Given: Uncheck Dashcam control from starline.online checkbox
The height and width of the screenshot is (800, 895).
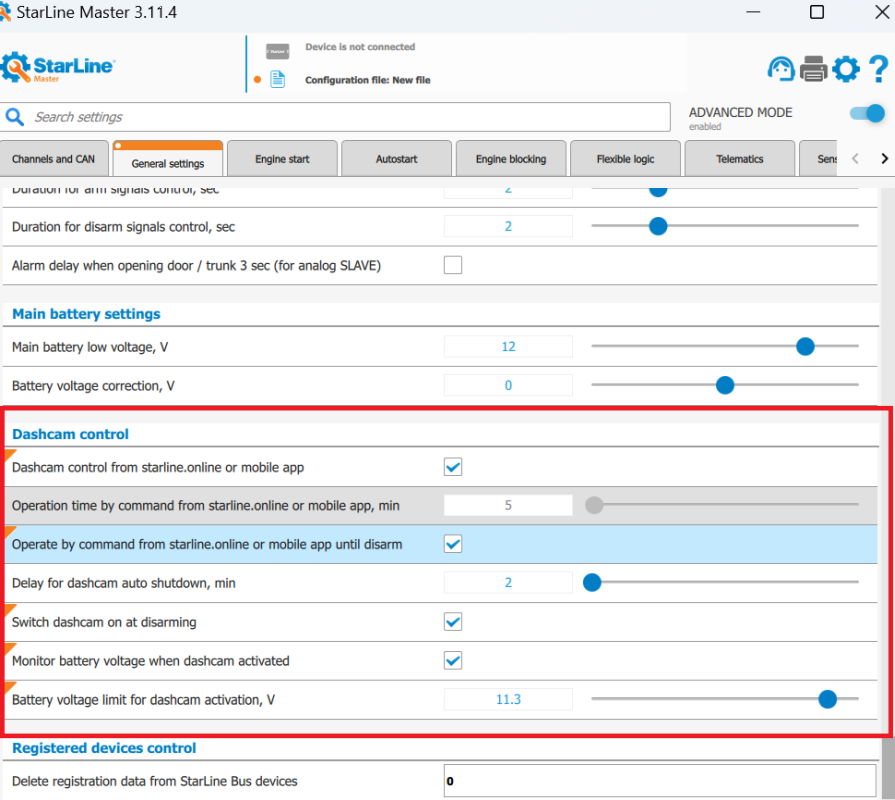Looking at the screenshot, I should click(x=453, y=467).
